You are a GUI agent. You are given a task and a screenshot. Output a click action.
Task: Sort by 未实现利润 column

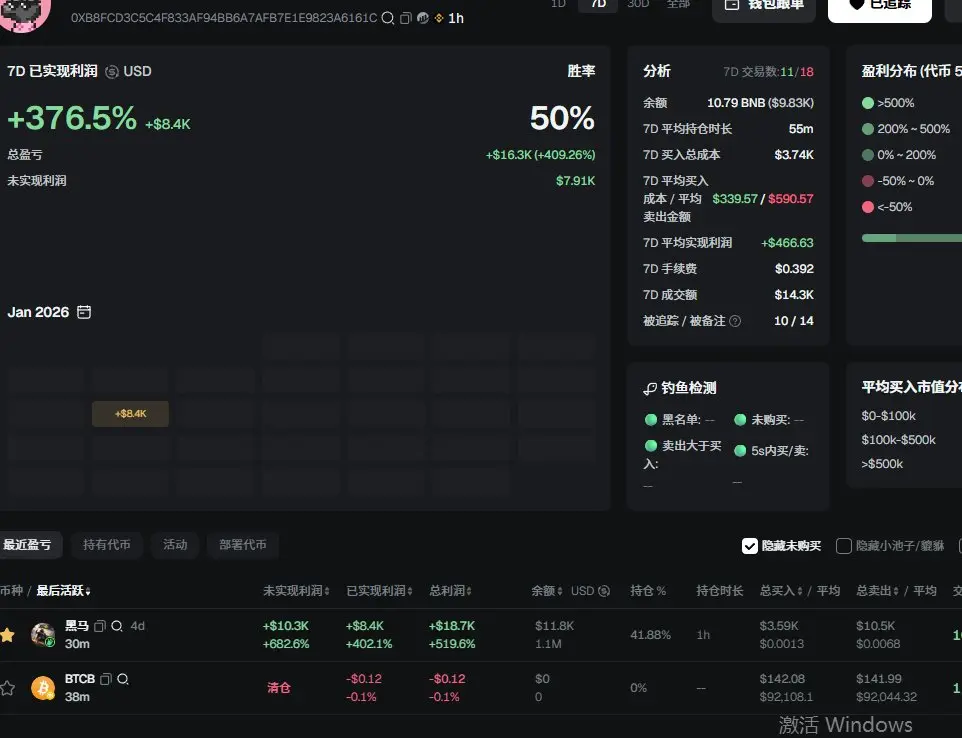click(x=296, y=591)
